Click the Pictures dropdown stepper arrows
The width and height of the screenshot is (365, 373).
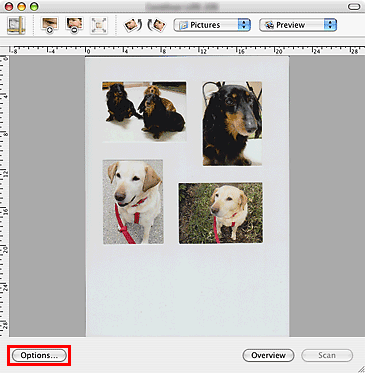coord(244,25)
